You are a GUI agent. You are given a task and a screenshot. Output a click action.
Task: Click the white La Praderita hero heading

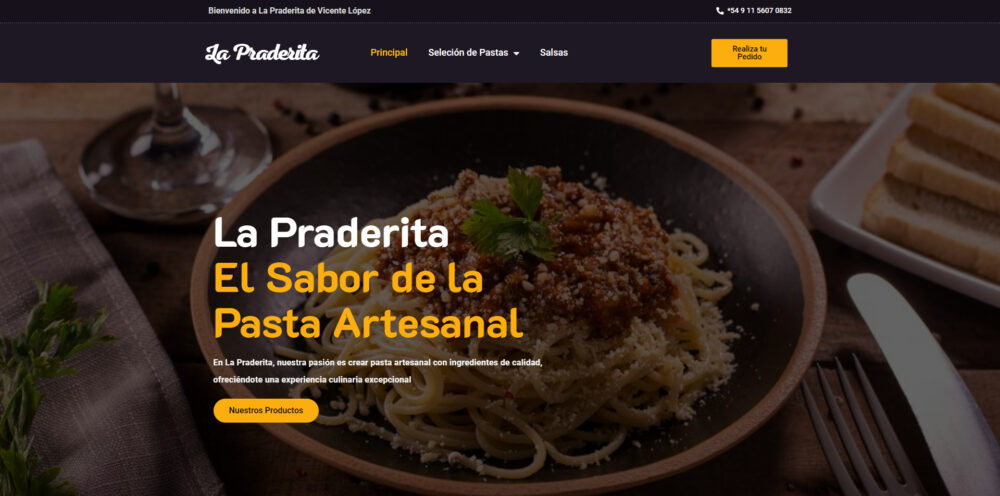point(331,233)
